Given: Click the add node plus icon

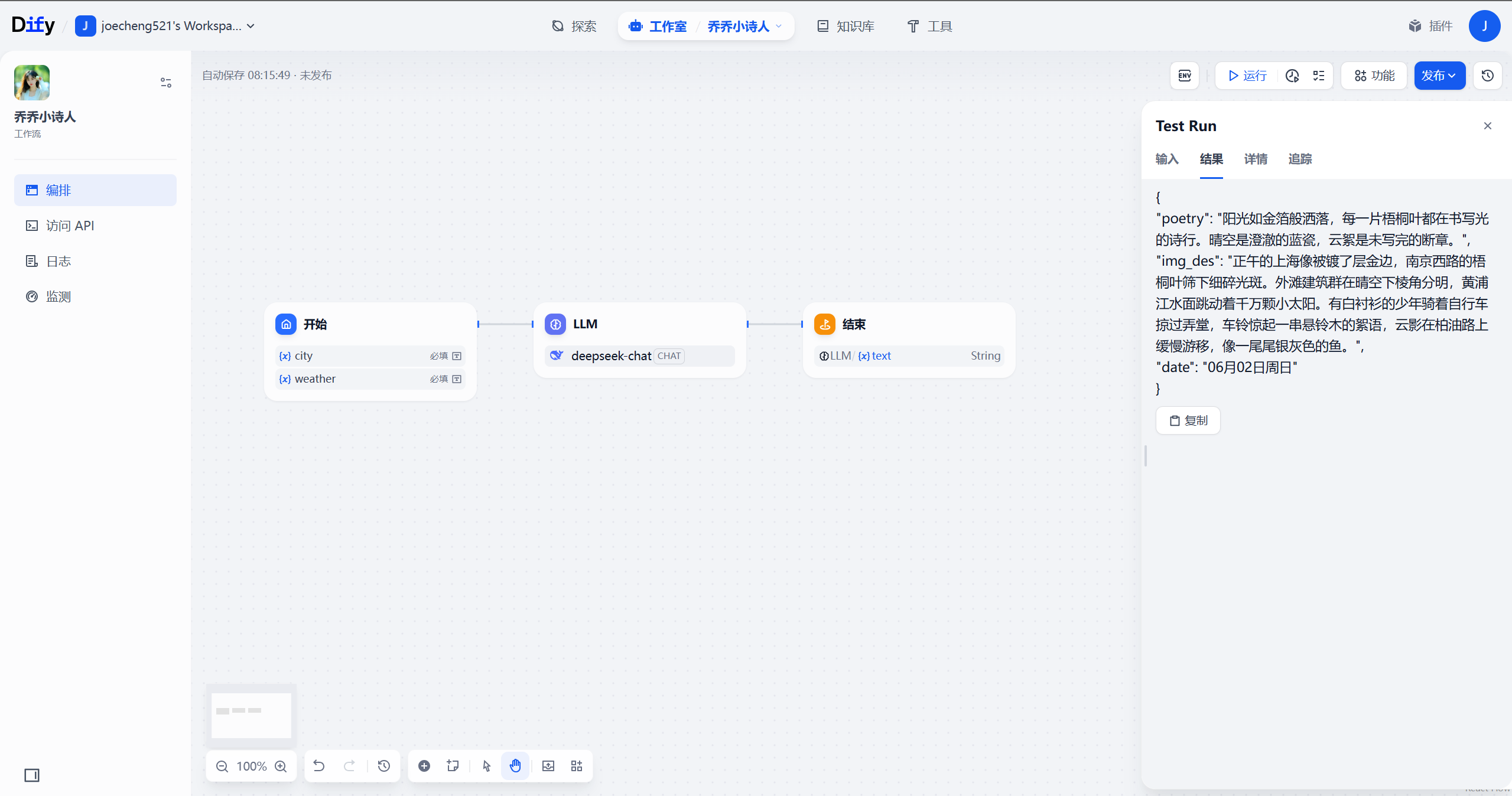Looking at the screenshot, I should [424, 766].
